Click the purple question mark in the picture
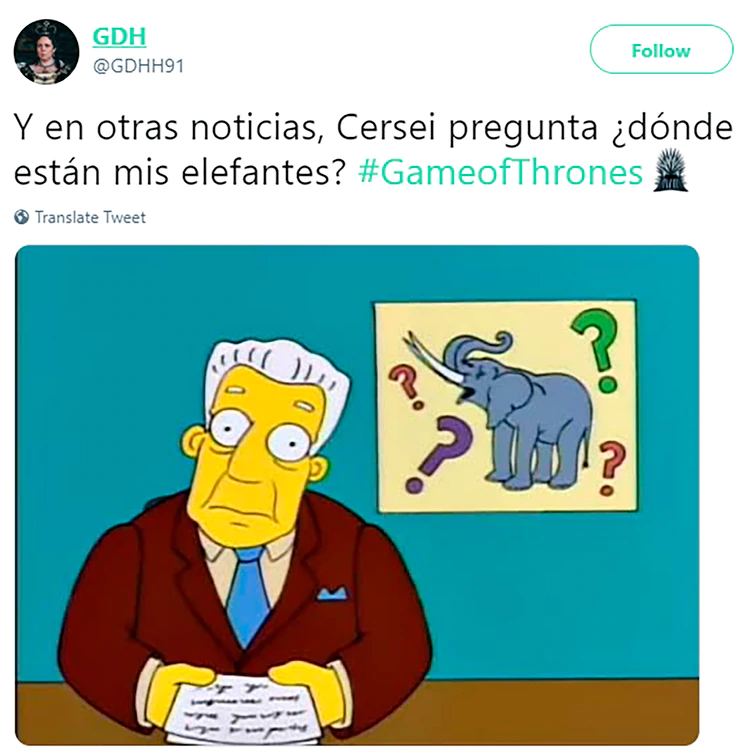Viewport: 750px width, 754px height. 439,453
